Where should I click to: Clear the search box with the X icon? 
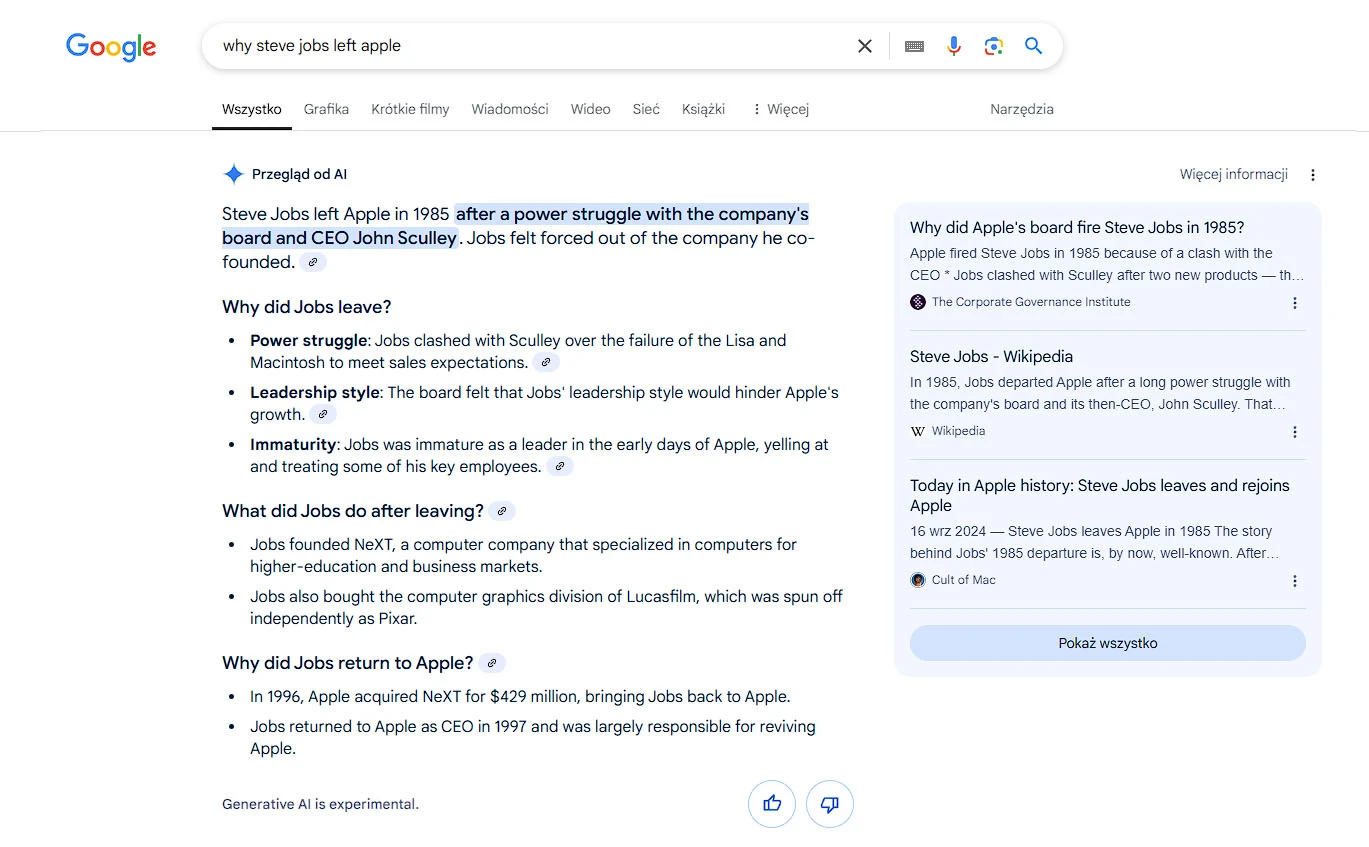pos(865,46)
